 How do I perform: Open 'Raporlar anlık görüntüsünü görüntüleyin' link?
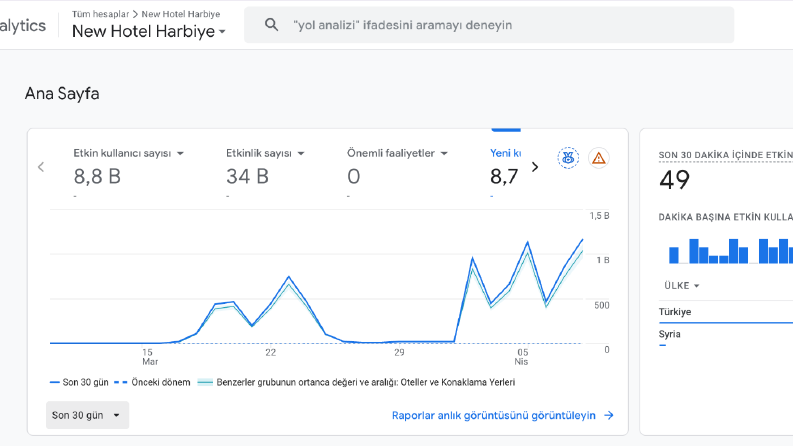(494, 415)
